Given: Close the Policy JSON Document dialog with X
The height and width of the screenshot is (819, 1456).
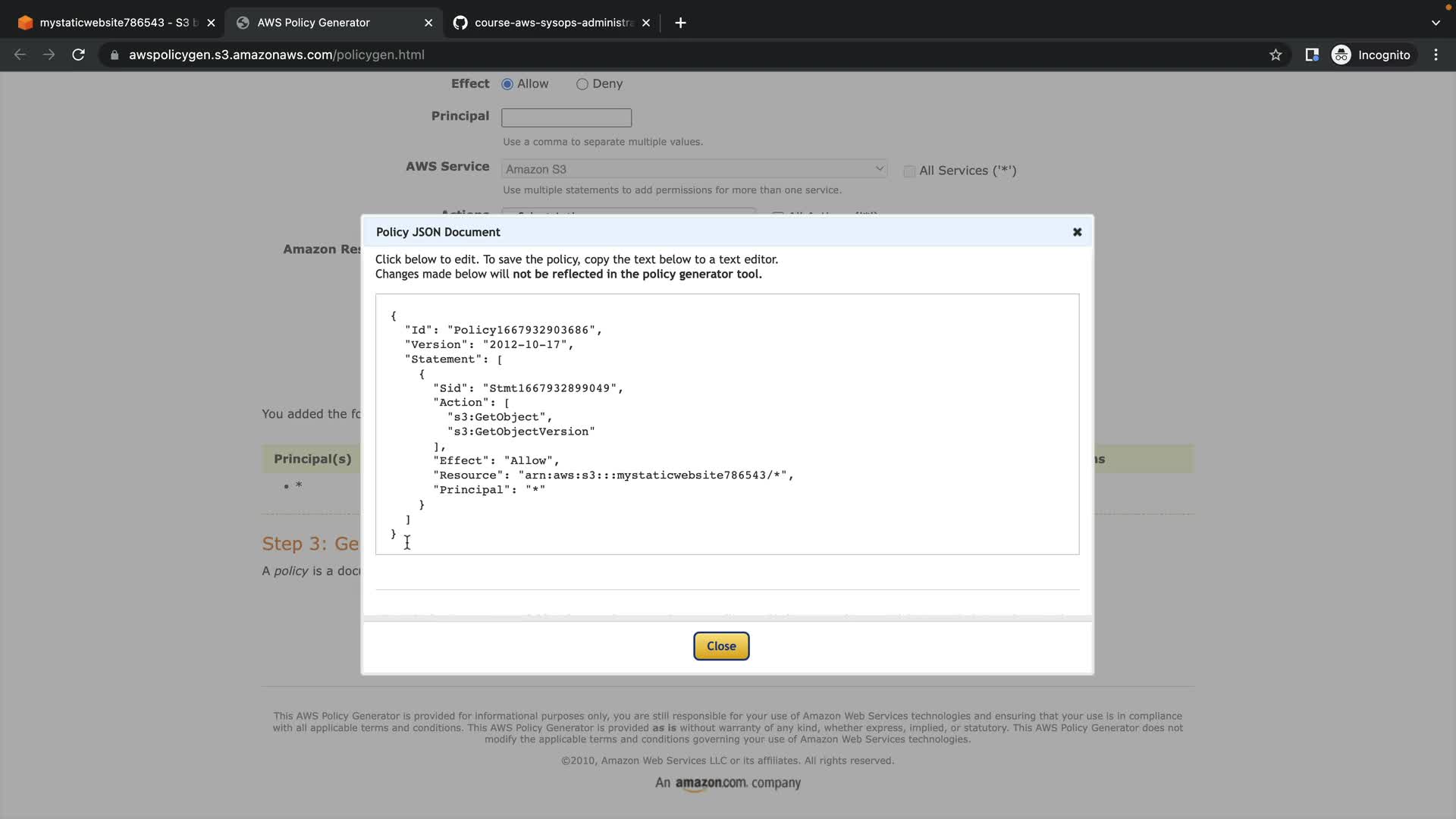Looking at the screenshot, I should 1077,232.
